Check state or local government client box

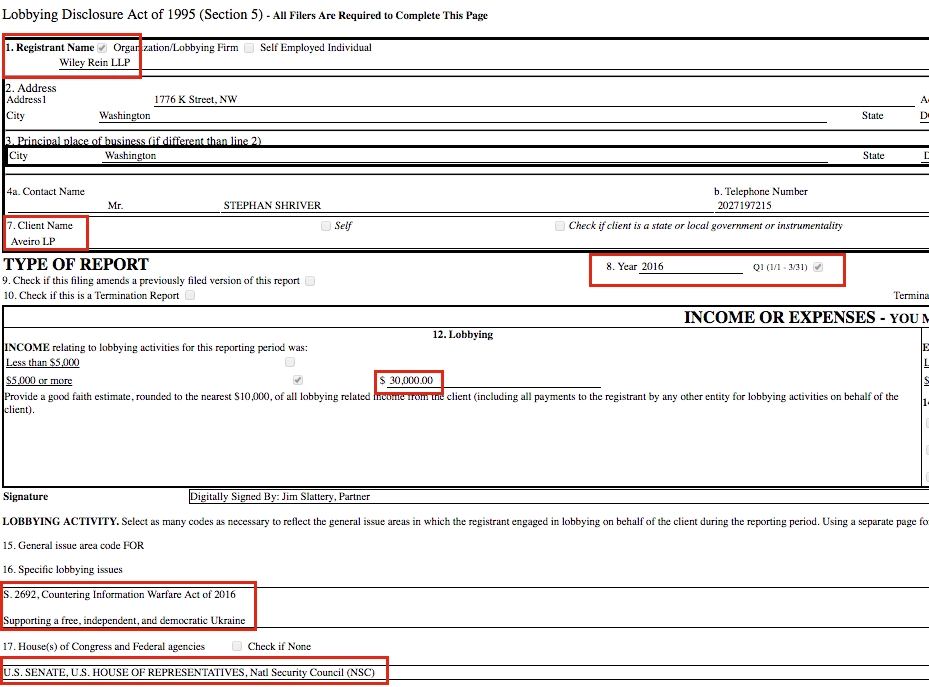click(560, 226)
